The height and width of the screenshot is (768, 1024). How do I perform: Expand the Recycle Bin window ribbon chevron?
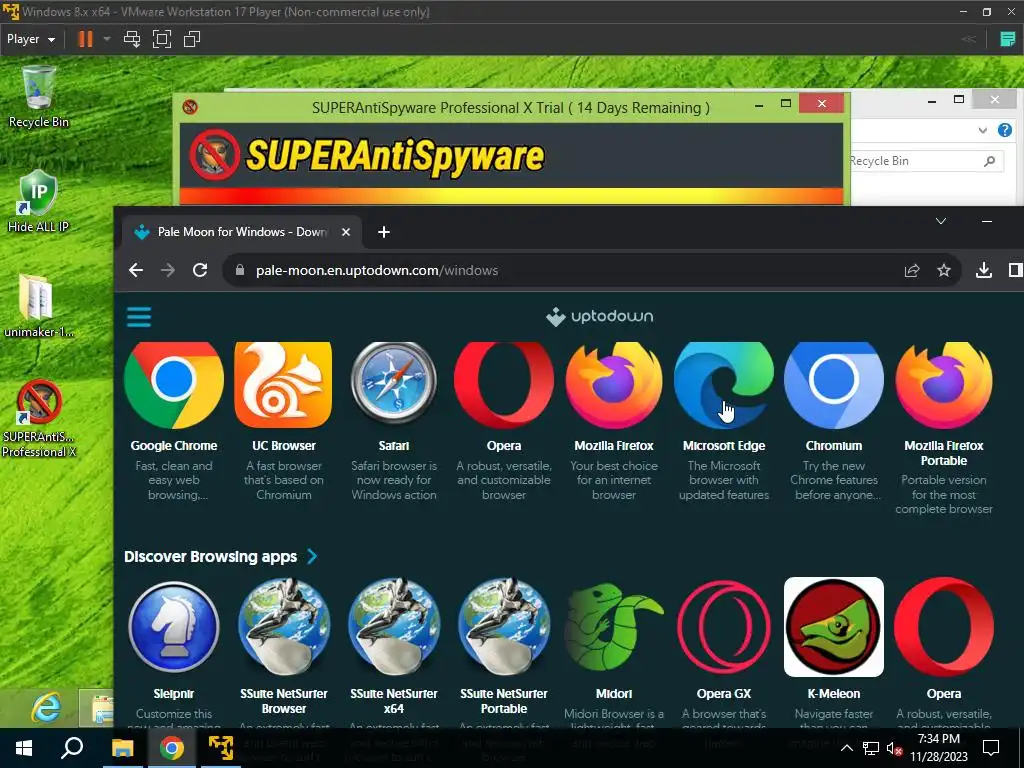(x=983, y=130)
